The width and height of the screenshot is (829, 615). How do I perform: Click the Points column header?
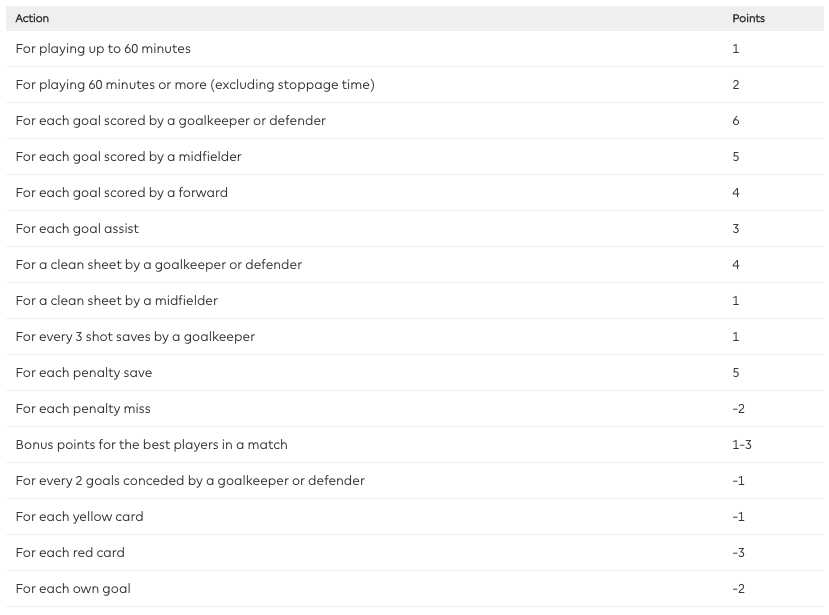[748, 18]
